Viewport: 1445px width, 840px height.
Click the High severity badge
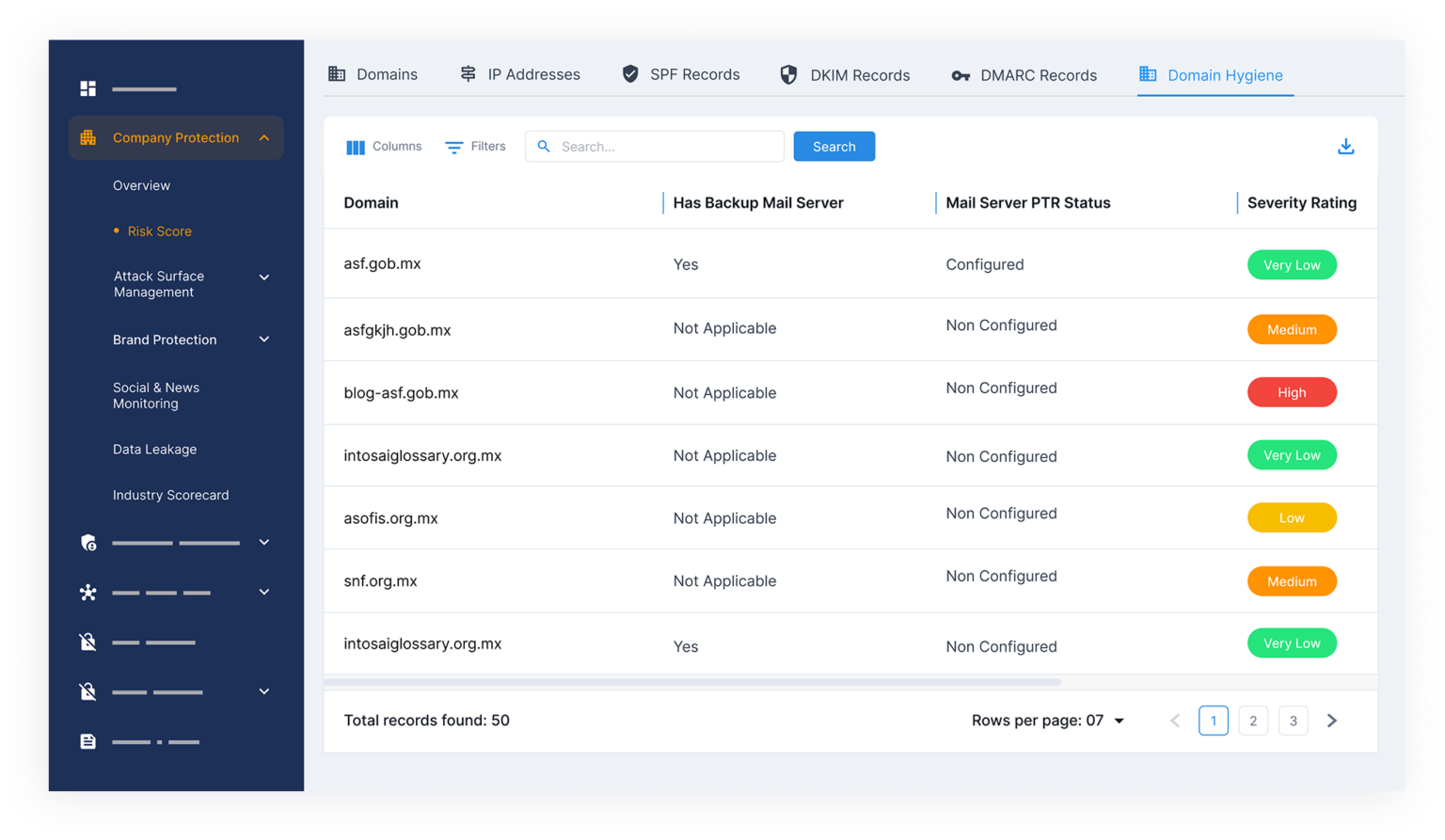pyautogui.click(x=1292, y=392)
